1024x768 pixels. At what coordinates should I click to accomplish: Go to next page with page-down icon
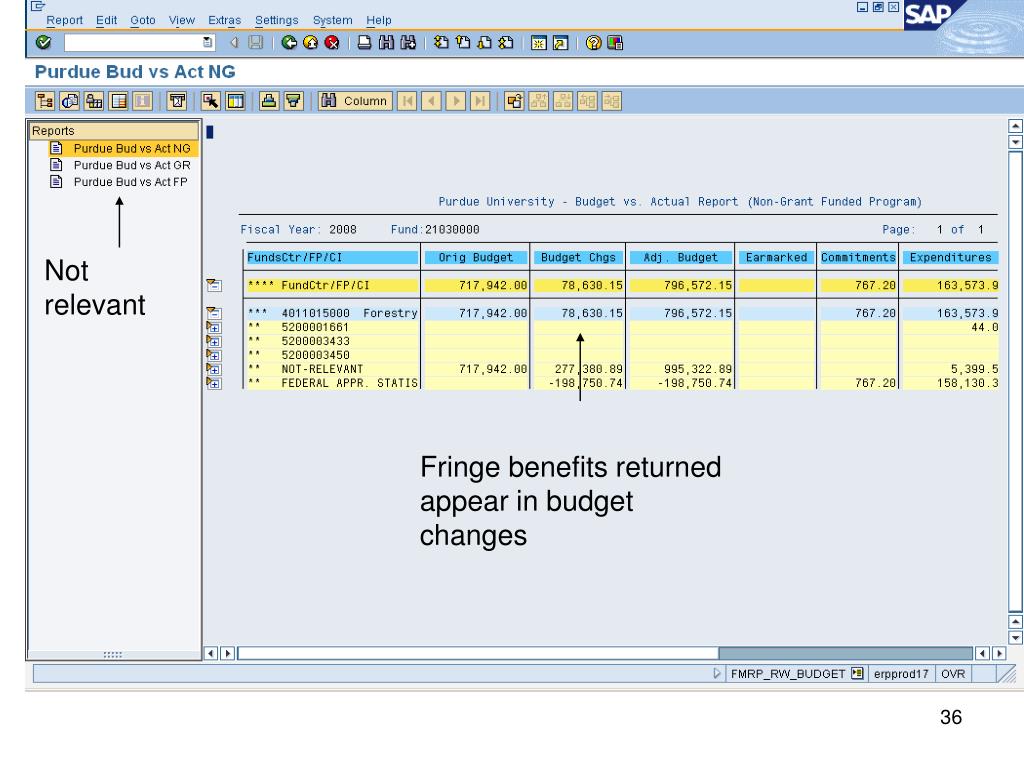tap(485, 42)
